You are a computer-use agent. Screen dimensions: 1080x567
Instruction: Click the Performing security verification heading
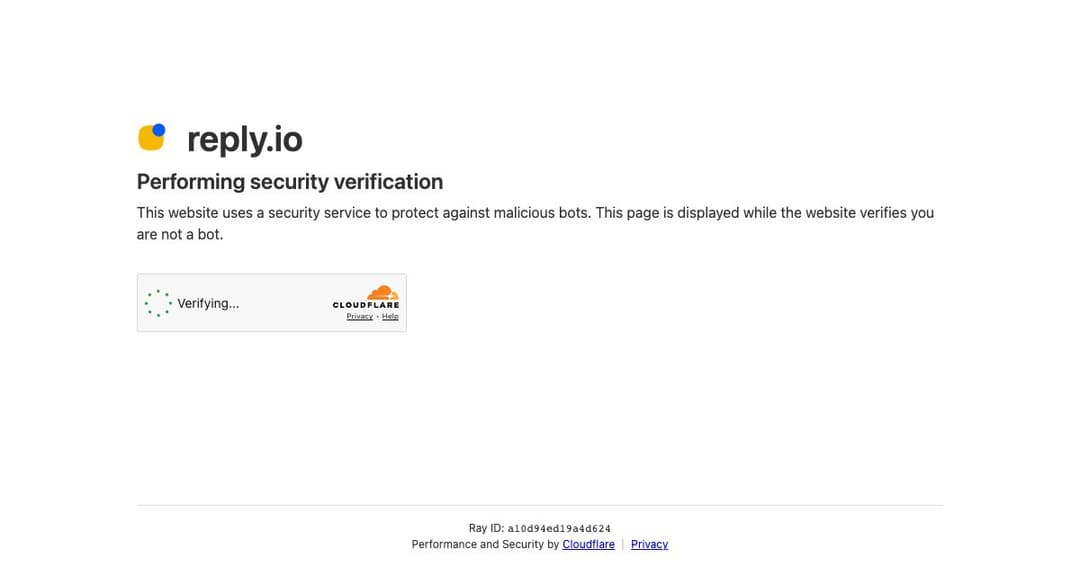point(289,182)
